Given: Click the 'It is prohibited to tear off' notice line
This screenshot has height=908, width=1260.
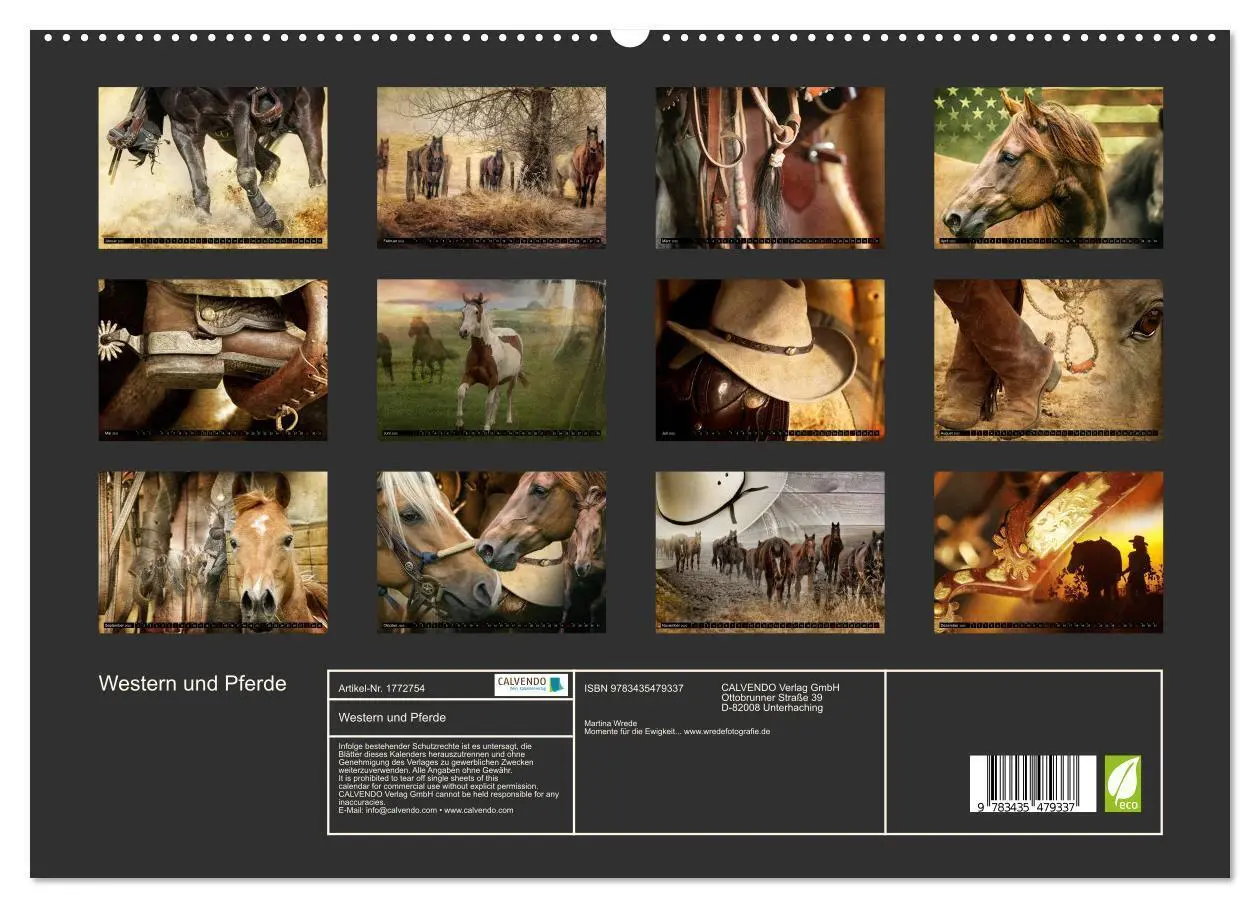Looking at the screenshot, I should (418, 778).
